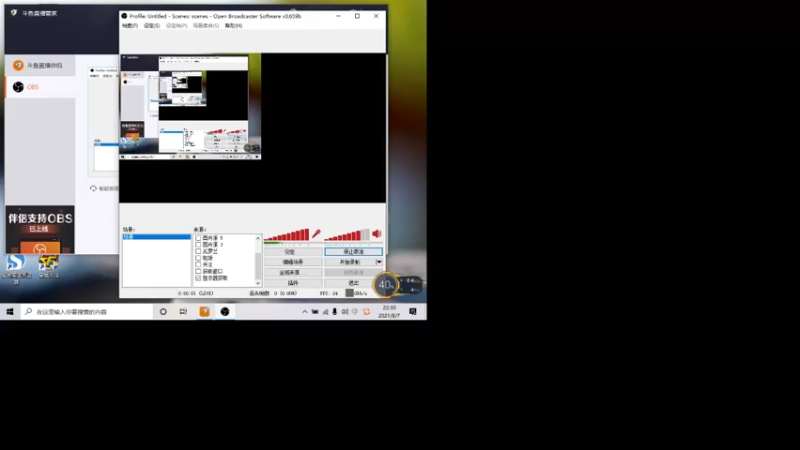The image size is (800, 450).
Task: Click the grey bitrate indicator square in status bar
Action: (349, 293)
